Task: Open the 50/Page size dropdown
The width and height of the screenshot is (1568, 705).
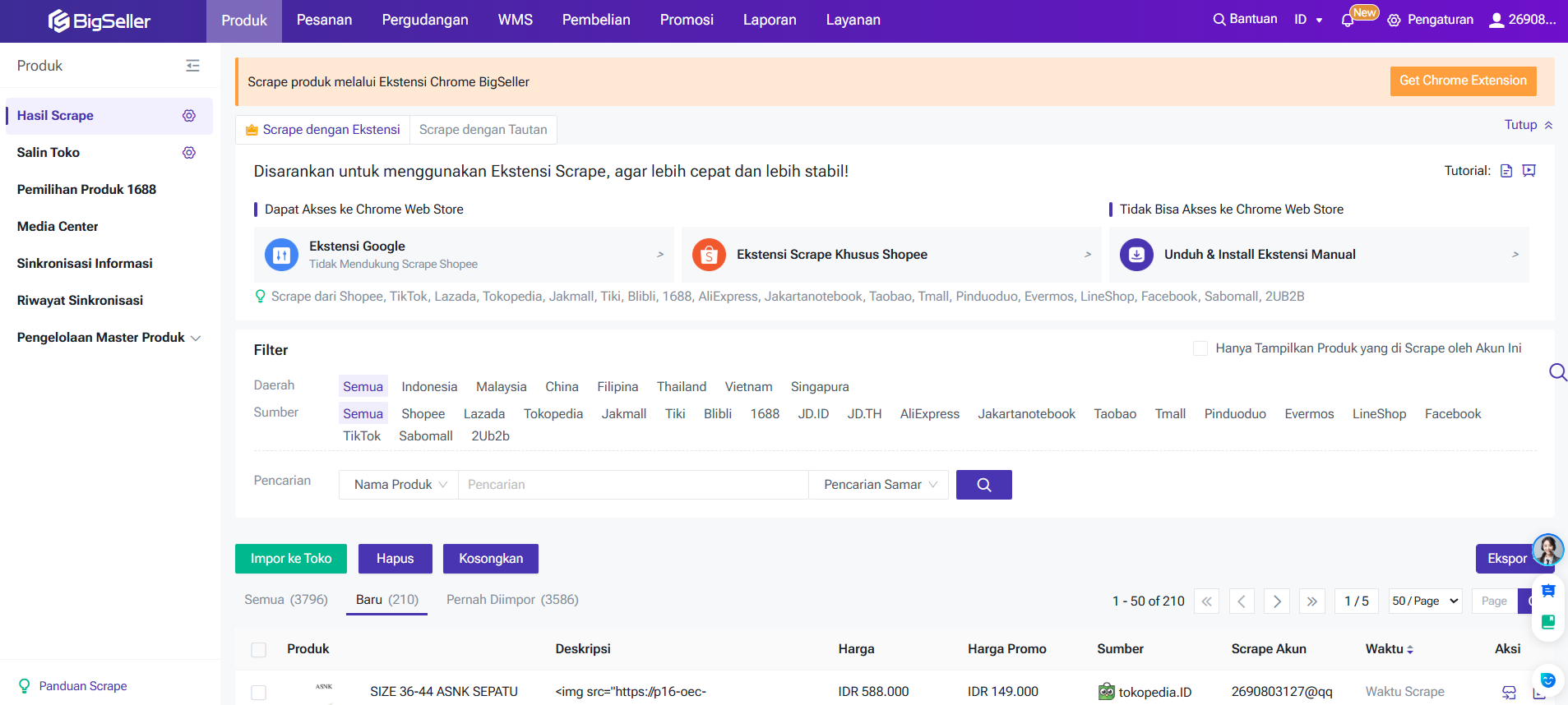Action: [x=1426, y=601]
